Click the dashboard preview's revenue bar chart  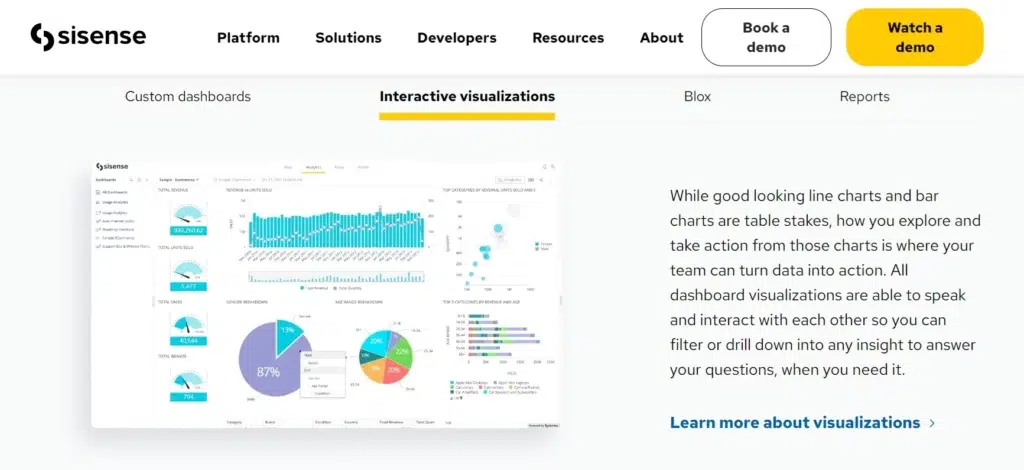point(336,228)
